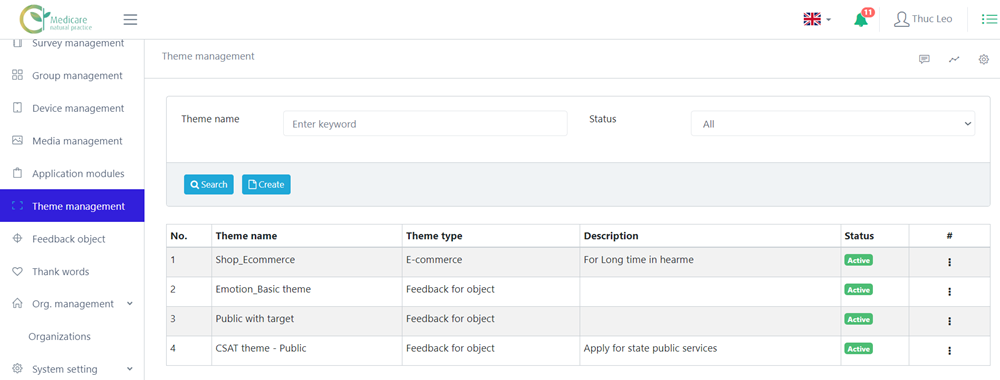The width and height of the screenshot is (1000, 380).
Task: Open actions menu for CSAT theme - Public
Action: (x=950, y=350)
